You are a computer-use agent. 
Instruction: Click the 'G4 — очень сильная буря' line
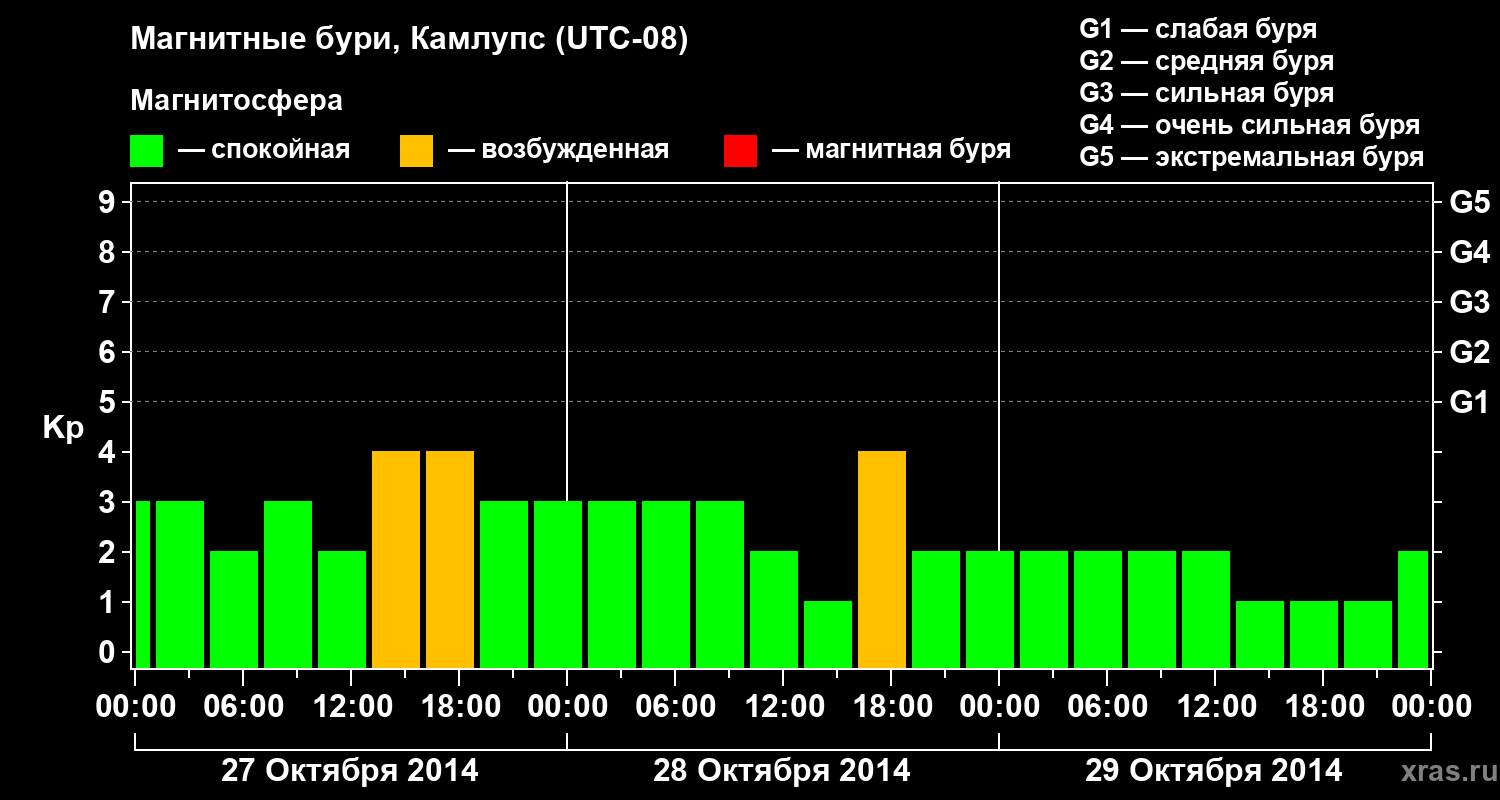tap(1250, 125)
